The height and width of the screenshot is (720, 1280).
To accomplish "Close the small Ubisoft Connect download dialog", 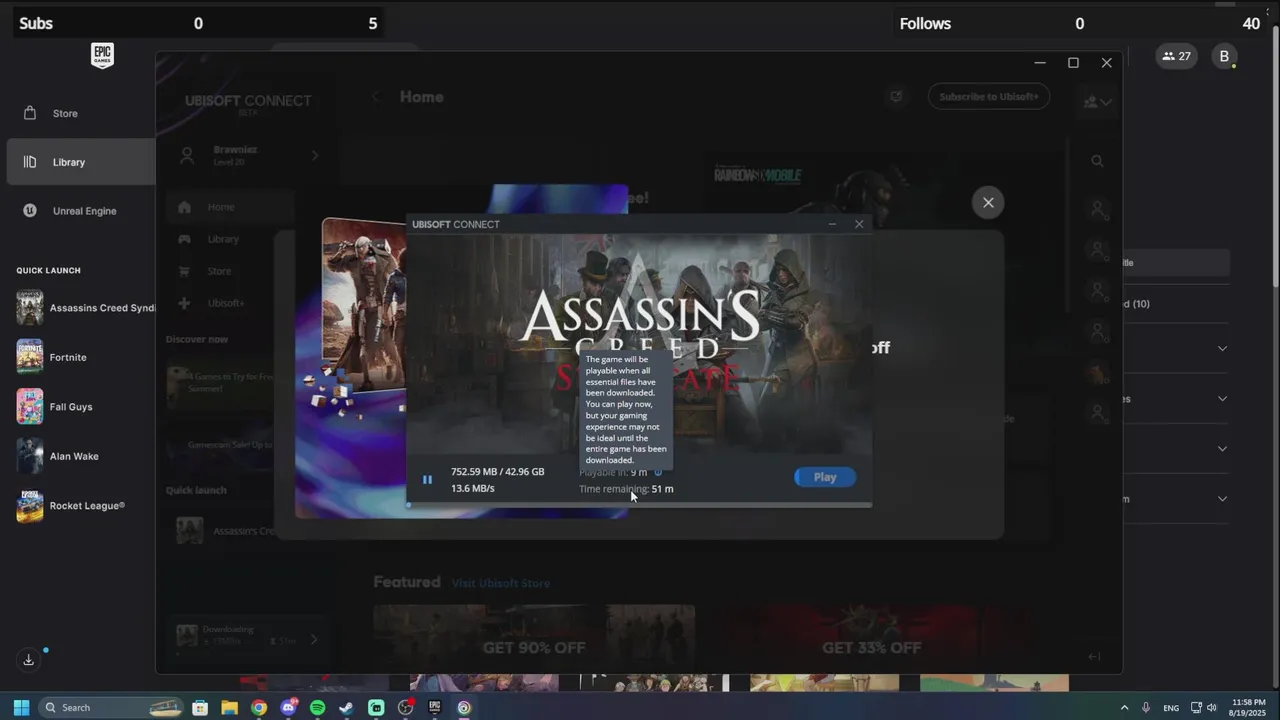I will [x=859, y=224].
